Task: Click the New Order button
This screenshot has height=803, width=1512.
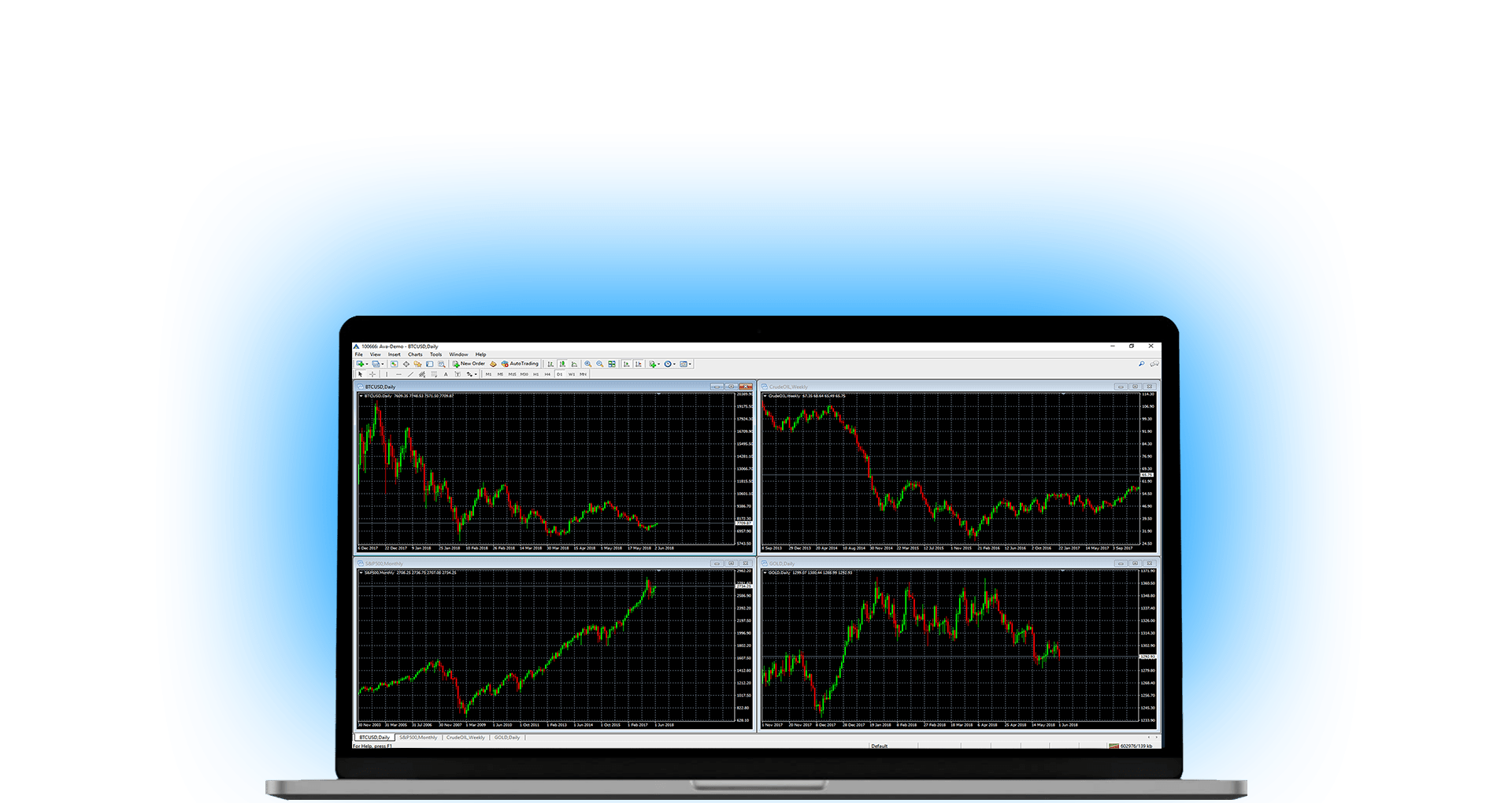Action: 469,364
